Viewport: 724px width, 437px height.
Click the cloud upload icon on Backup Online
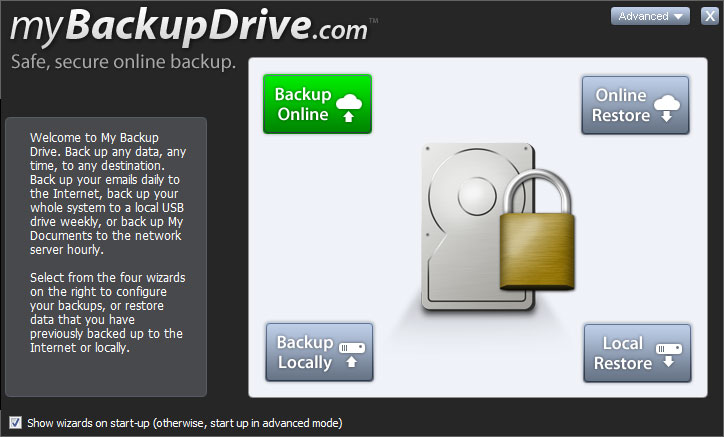(x=349, y=108)
